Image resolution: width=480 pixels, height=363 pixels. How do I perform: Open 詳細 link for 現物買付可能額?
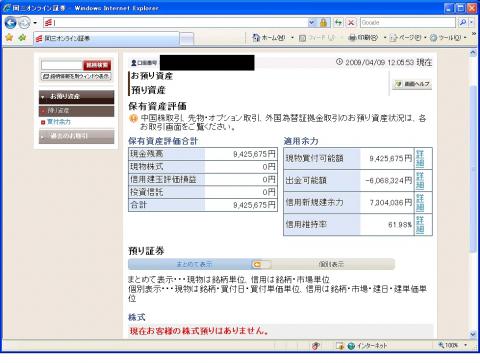(420, 159)
